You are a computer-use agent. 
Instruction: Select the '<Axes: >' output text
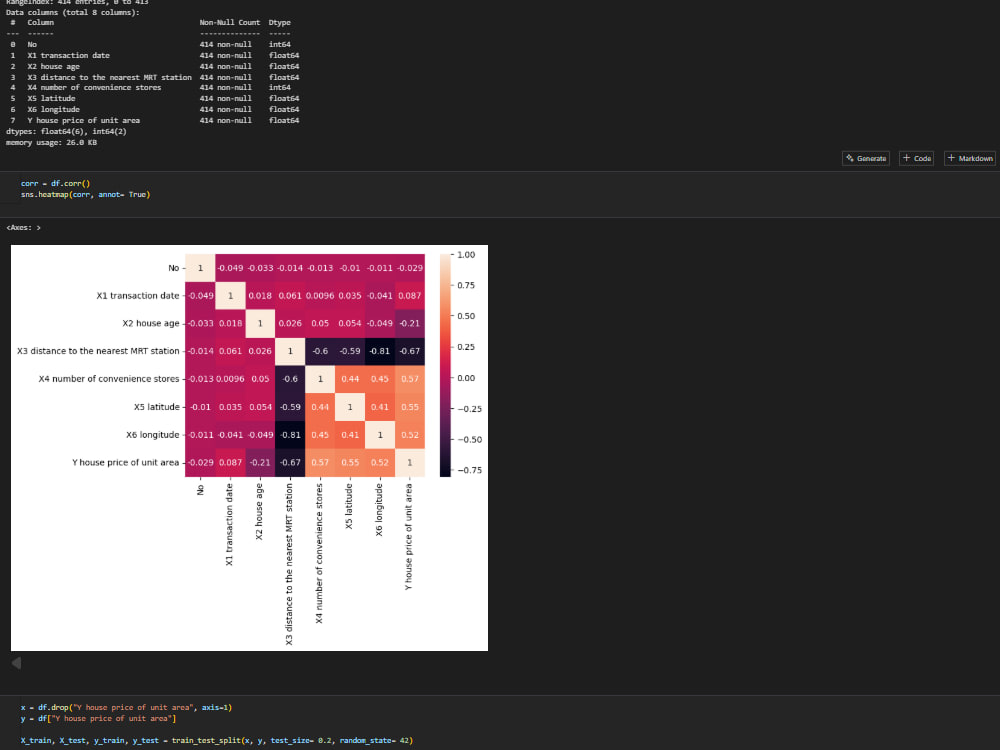[24, 228]
